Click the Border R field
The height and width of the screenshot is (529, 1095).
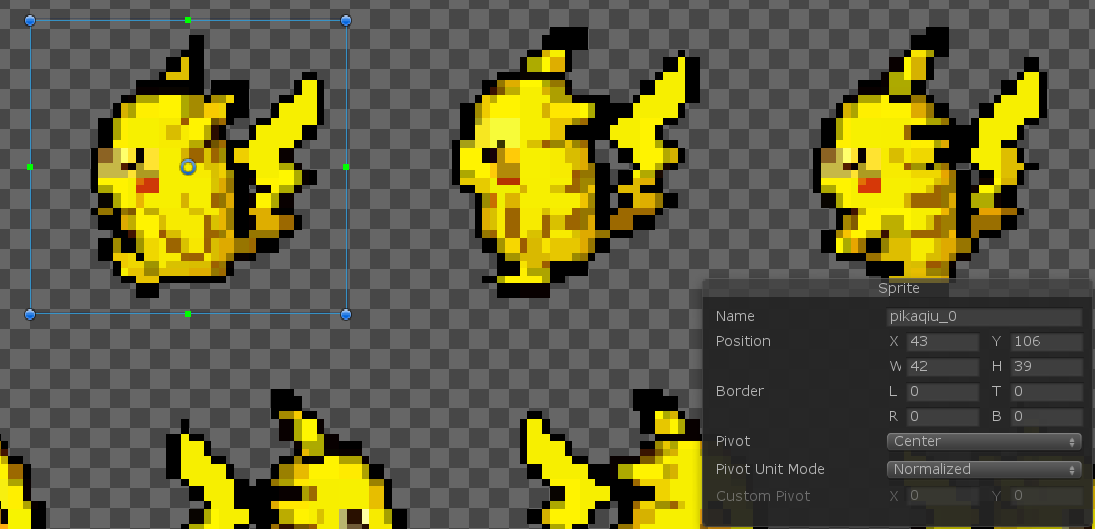(942, 417)
